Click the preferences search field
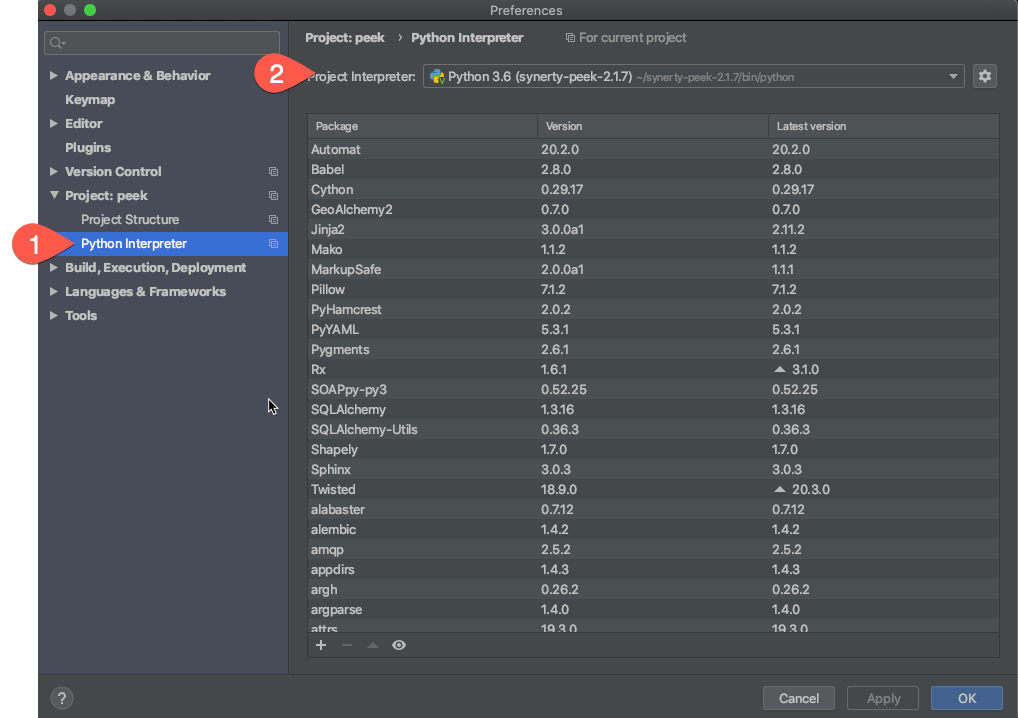1018x718 pixels. (x=162, y=43)
